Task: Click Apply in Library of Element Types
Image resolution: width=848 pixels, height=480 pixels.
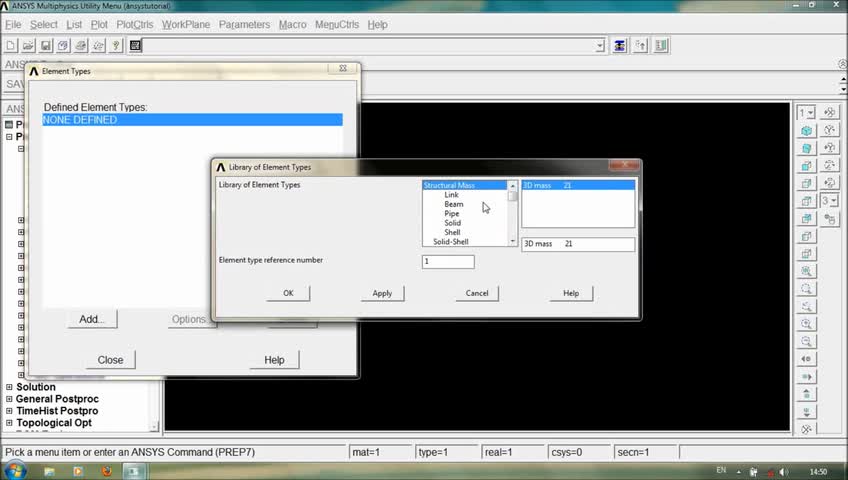Action: [382, 293]
